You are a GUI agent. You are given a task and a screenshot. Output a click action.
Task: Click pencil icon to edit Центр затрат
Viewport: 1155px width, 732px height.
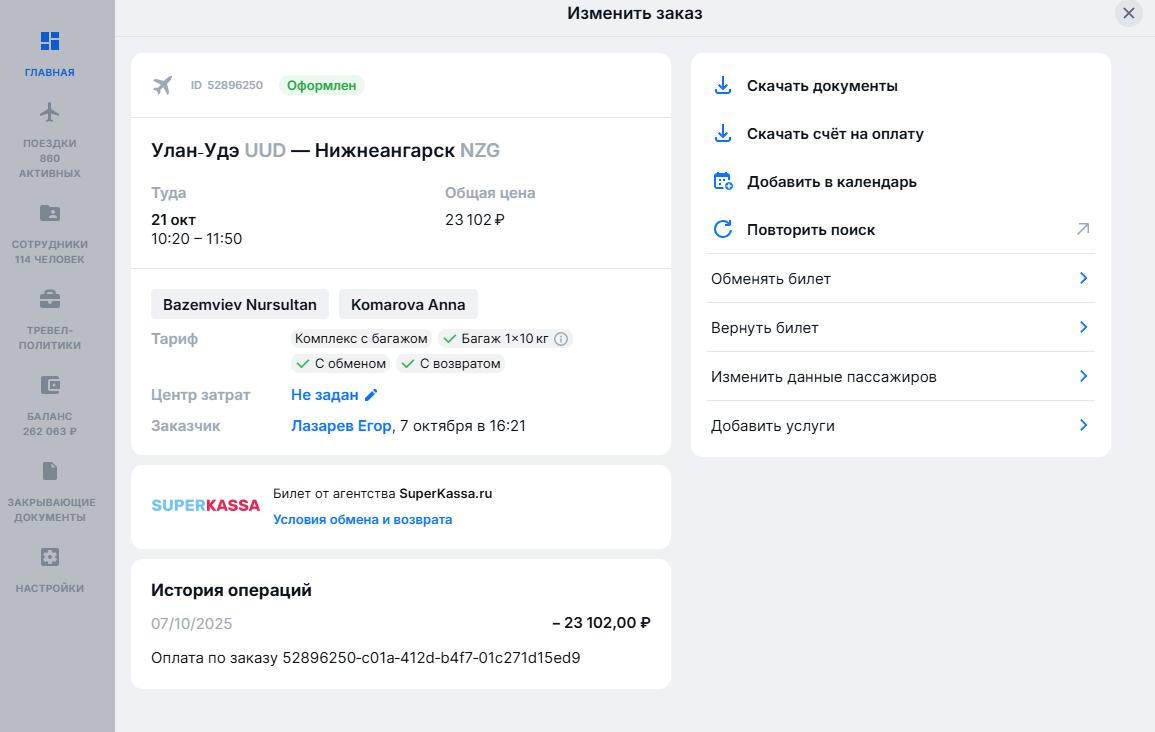371,395
